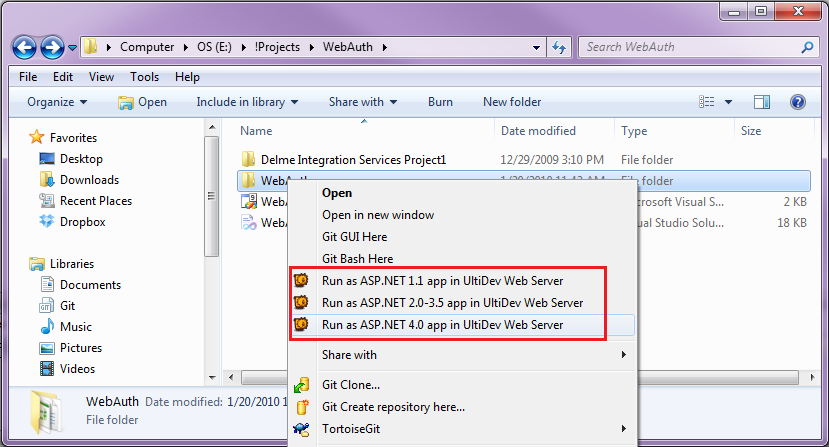The image size is (829, 447).
Task: Choose Open in new window
Action: [378, 215]
